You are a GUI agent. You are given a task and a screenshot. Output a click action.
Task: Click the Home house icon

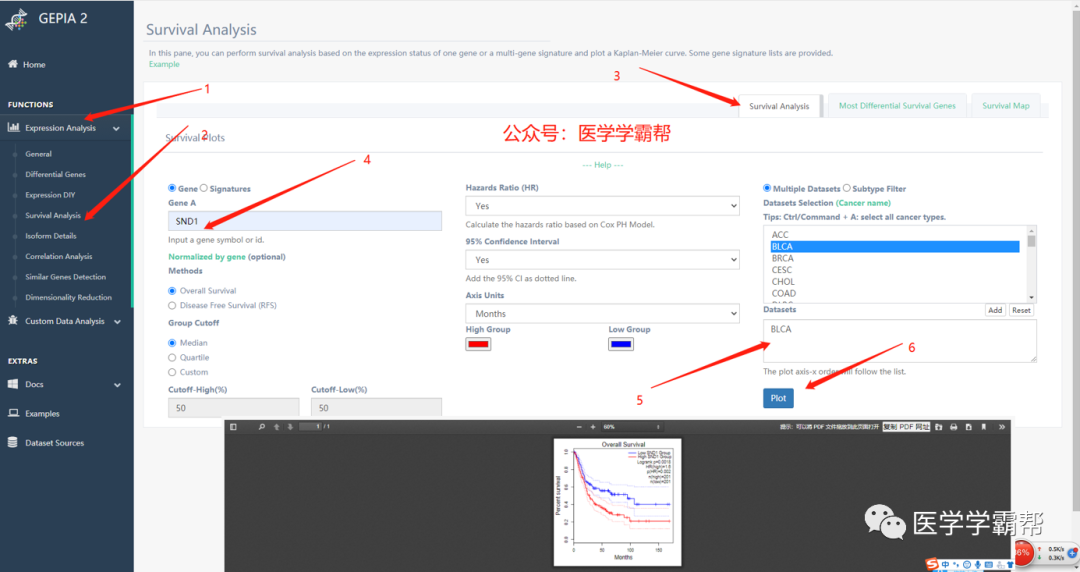pos(12,64)
